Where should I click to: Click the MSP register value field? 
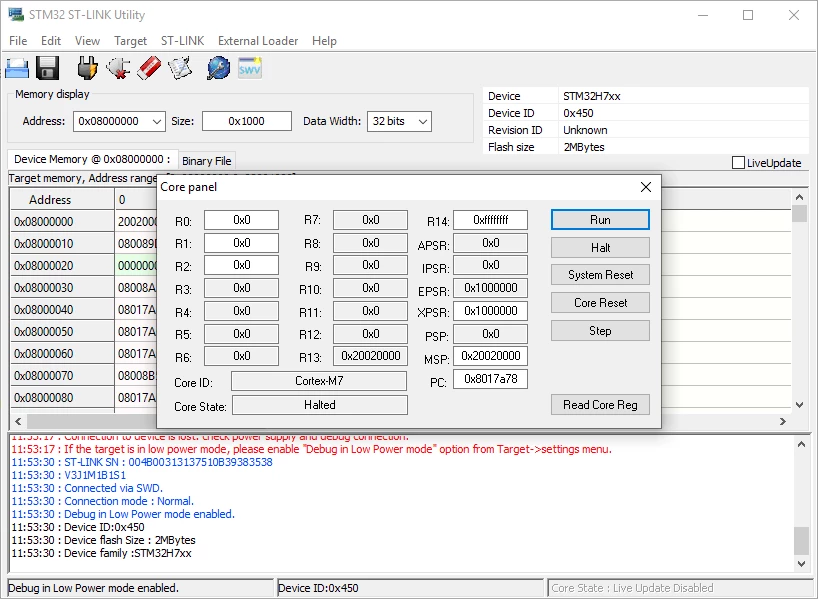490,356
